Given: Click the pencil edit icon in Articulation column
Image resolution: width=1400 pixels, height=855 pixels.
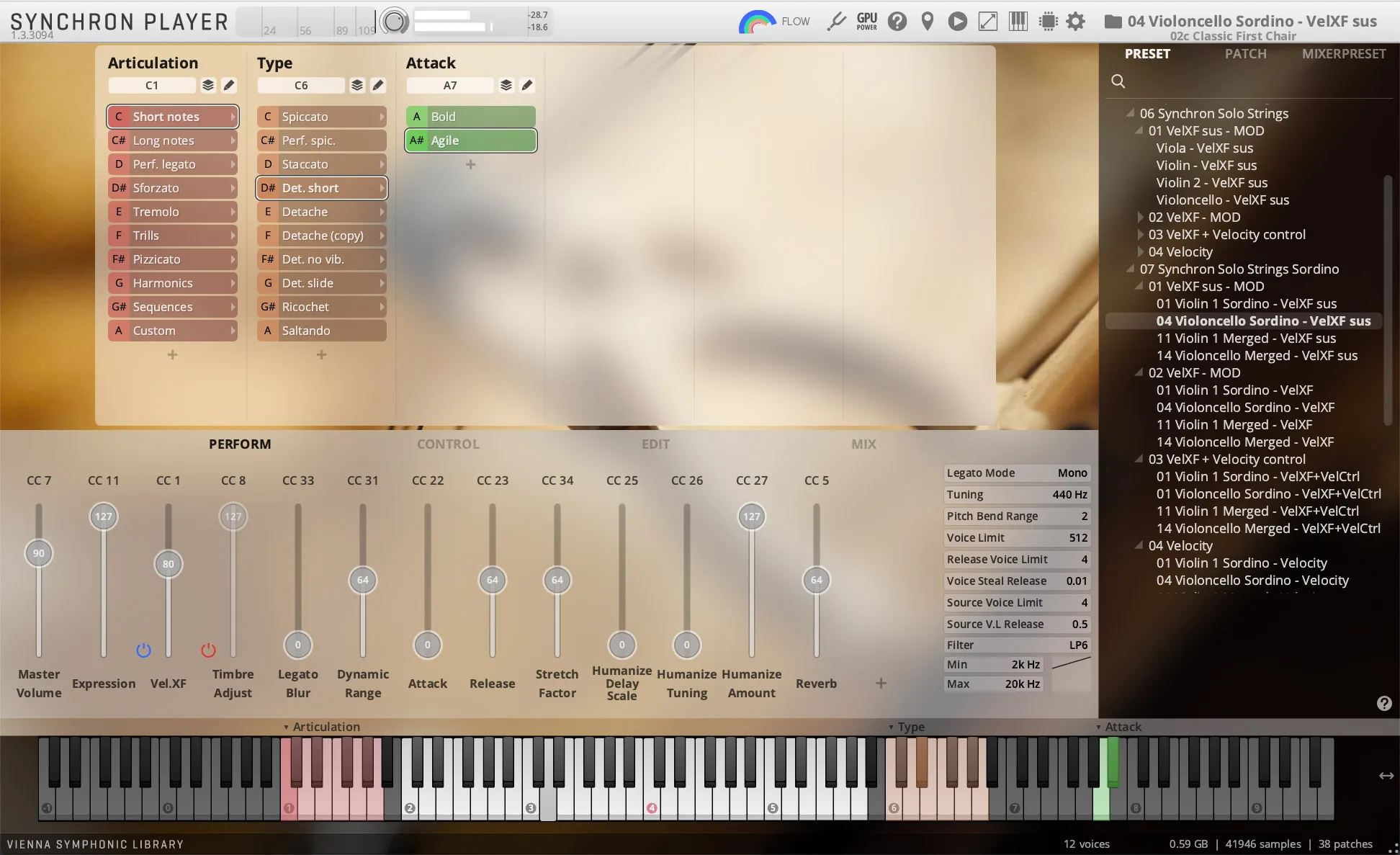Looking at the screenshot, I should [x=229, y=85].
